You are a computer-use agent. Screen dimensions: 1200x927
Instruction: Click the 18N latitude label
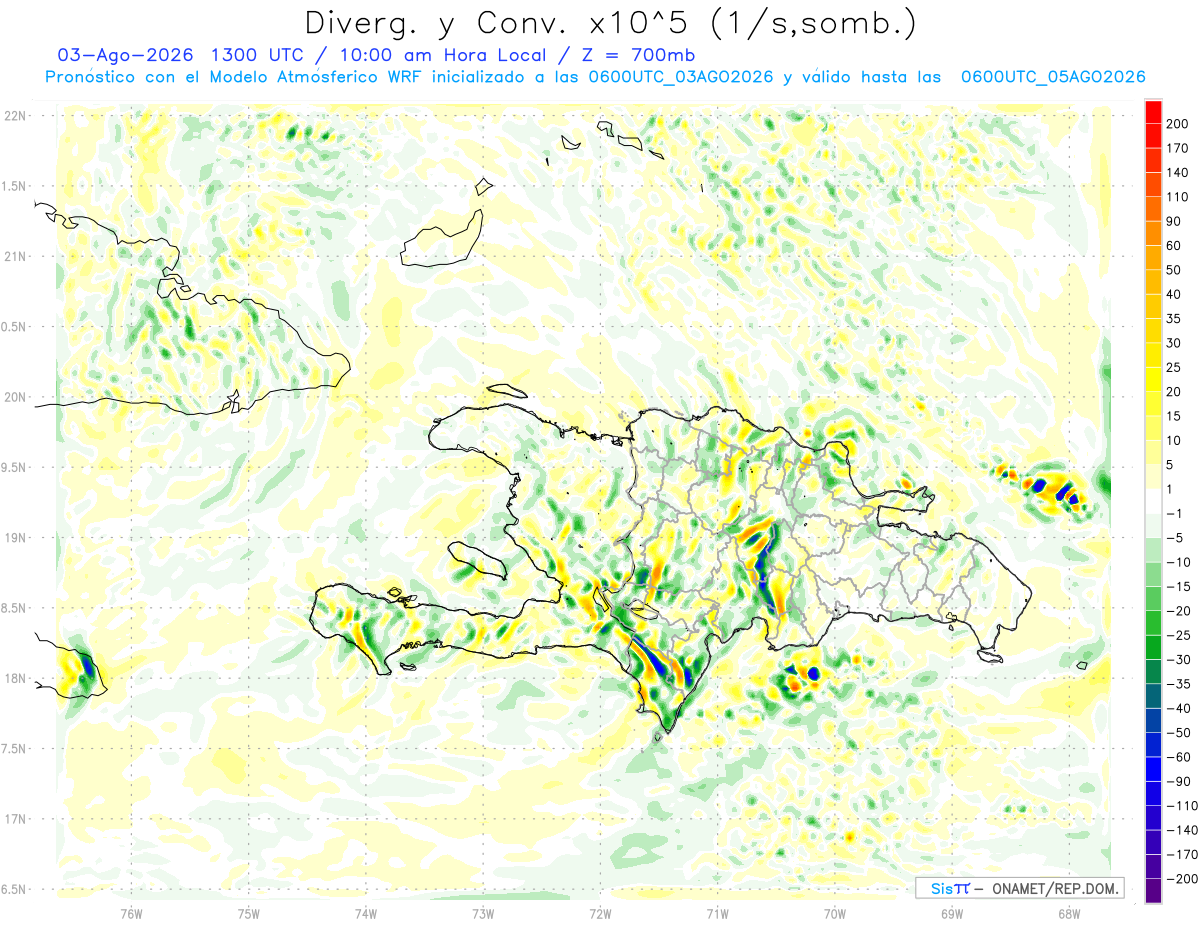[15, 680]
